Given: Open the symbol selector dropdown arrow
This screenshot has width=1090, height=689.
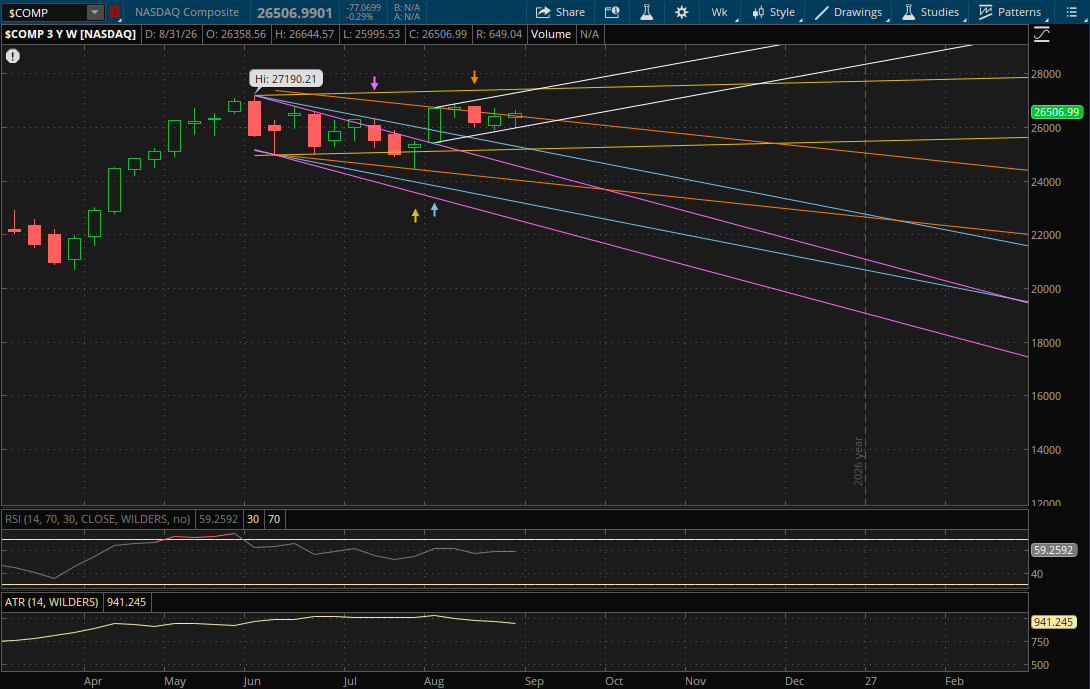Looking at the screenshot, I should 95,13.
